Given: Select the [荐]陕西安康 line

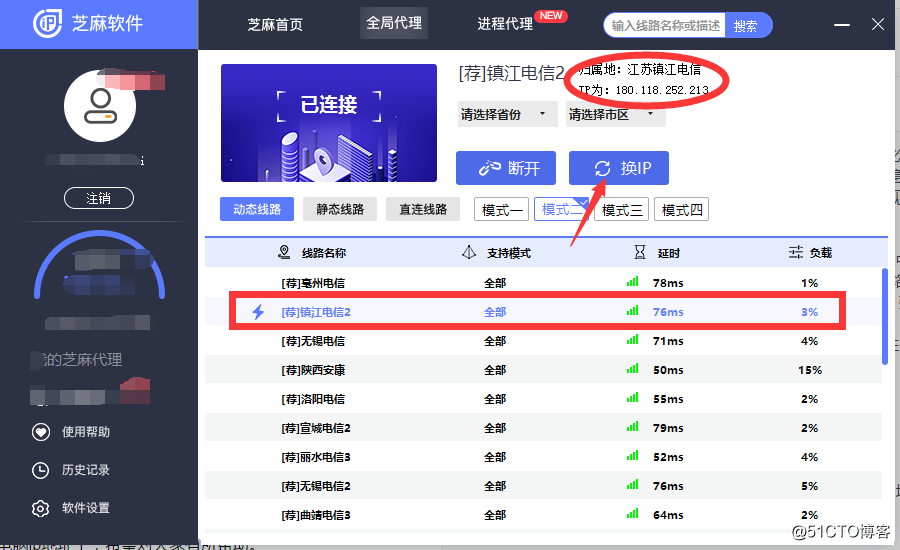Looking at the screenshot, I should pos(543,370).
